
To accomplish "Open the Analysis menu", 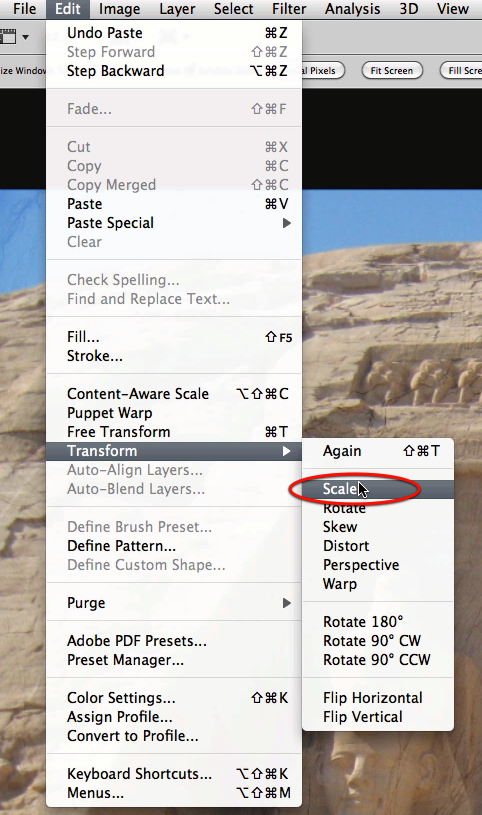I will (x=353, y=9).
